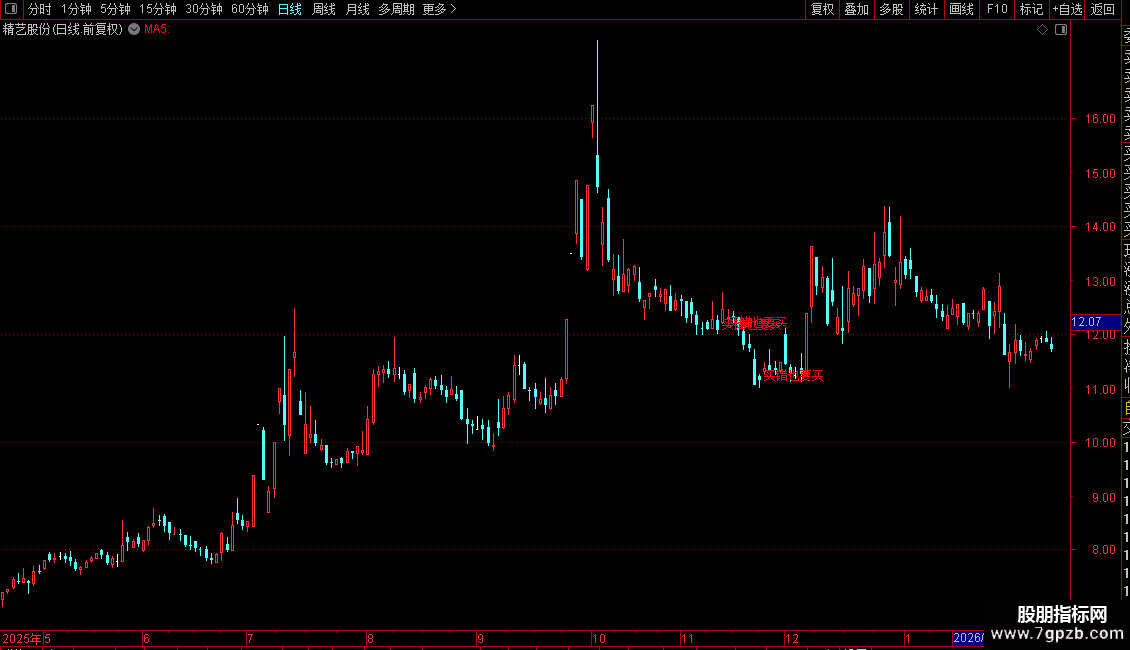Click month 9 marker on time axis
Screen dimensions: 1130x650
pyautogui.click(x=480, y=638)
